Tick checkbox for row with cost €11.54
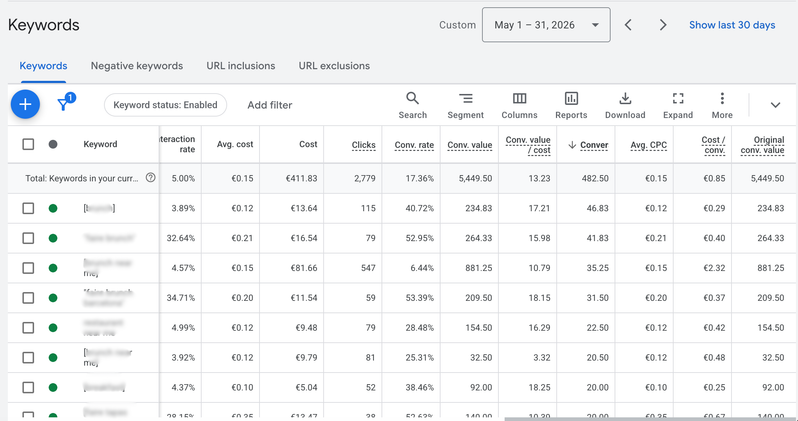 point(28,298)
